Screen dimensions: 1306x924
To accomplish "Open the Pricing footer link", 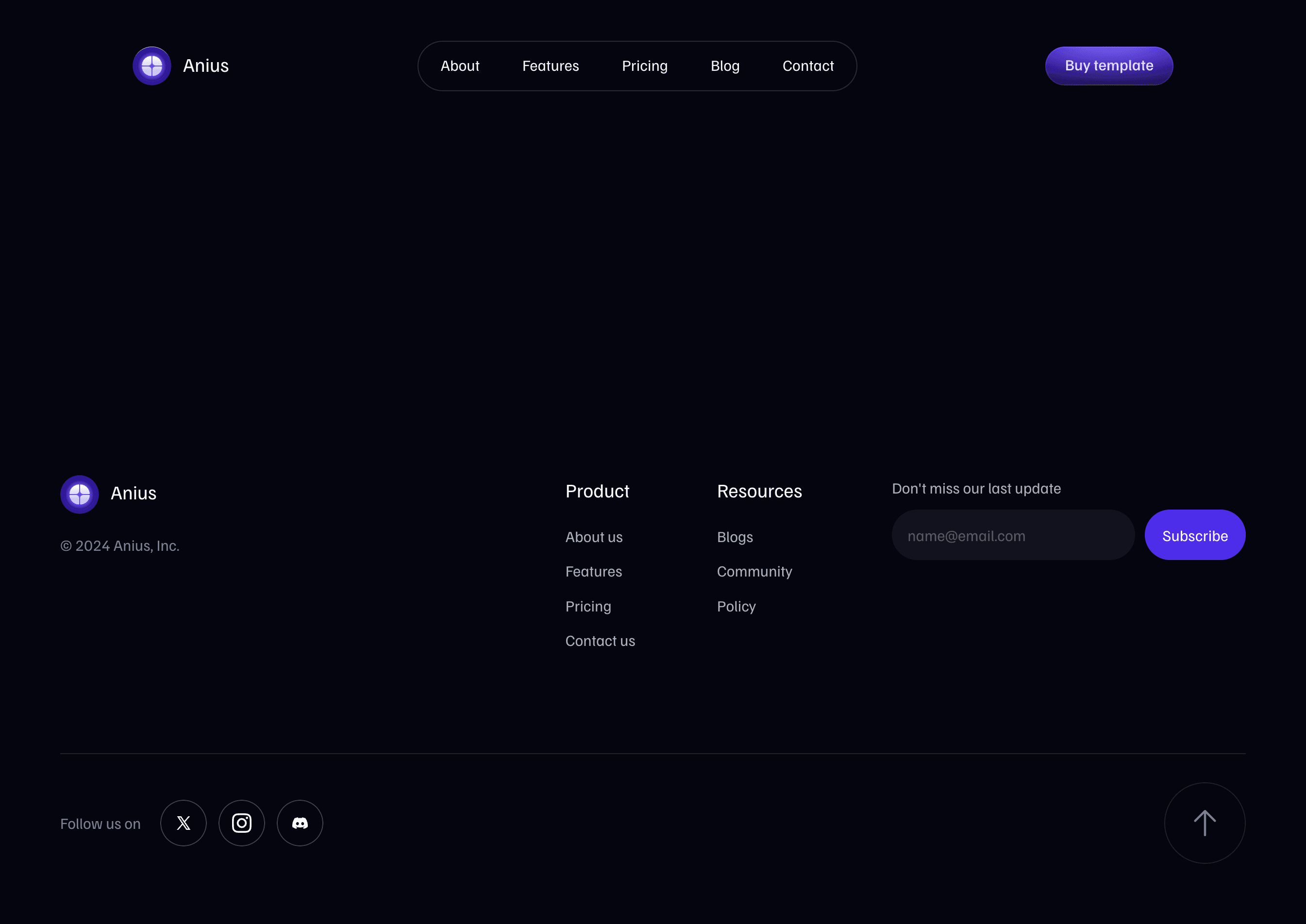I will click(x=588, y=607).
